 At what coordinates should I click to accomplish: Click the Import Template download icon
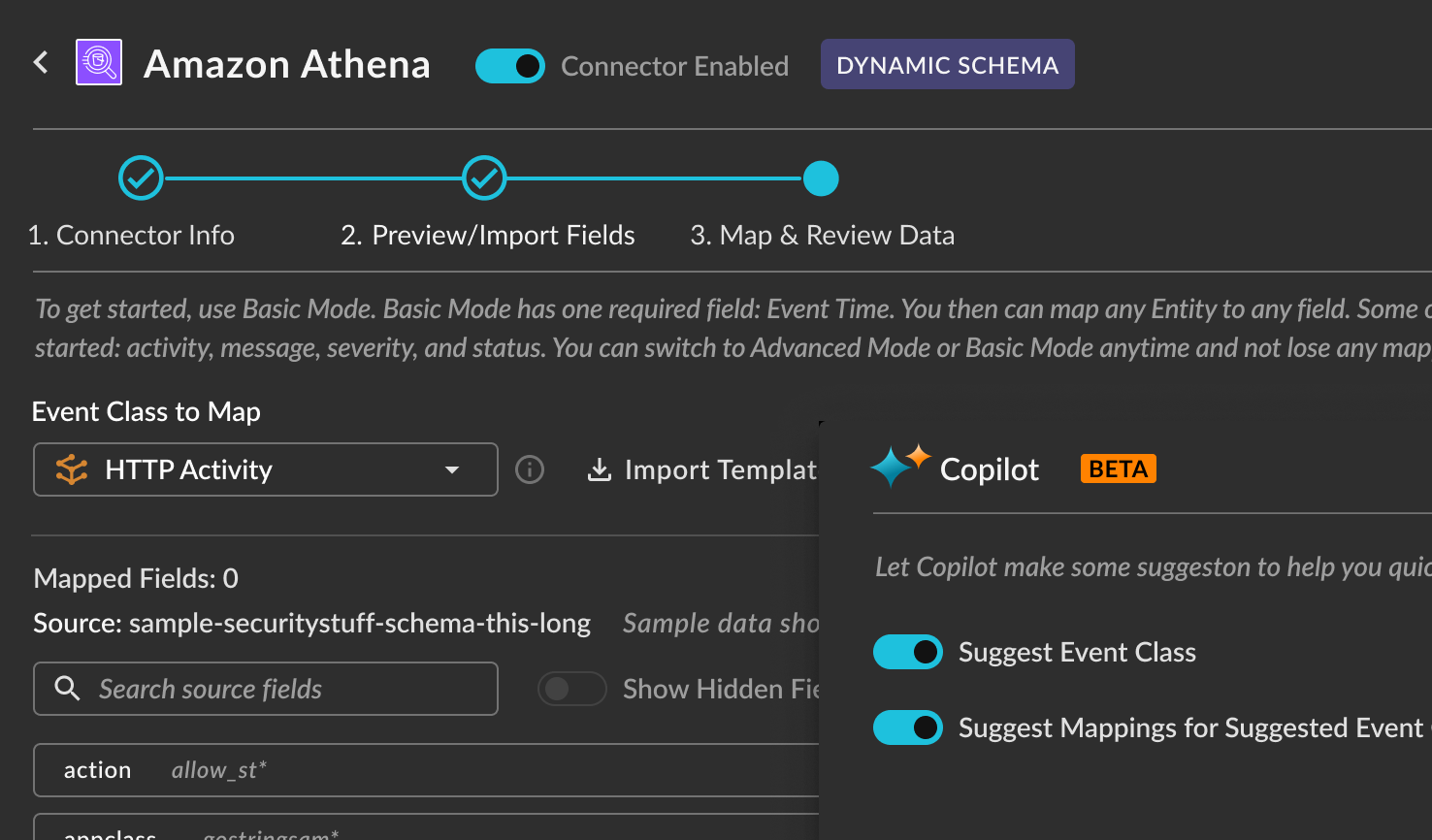click(600, 469)
